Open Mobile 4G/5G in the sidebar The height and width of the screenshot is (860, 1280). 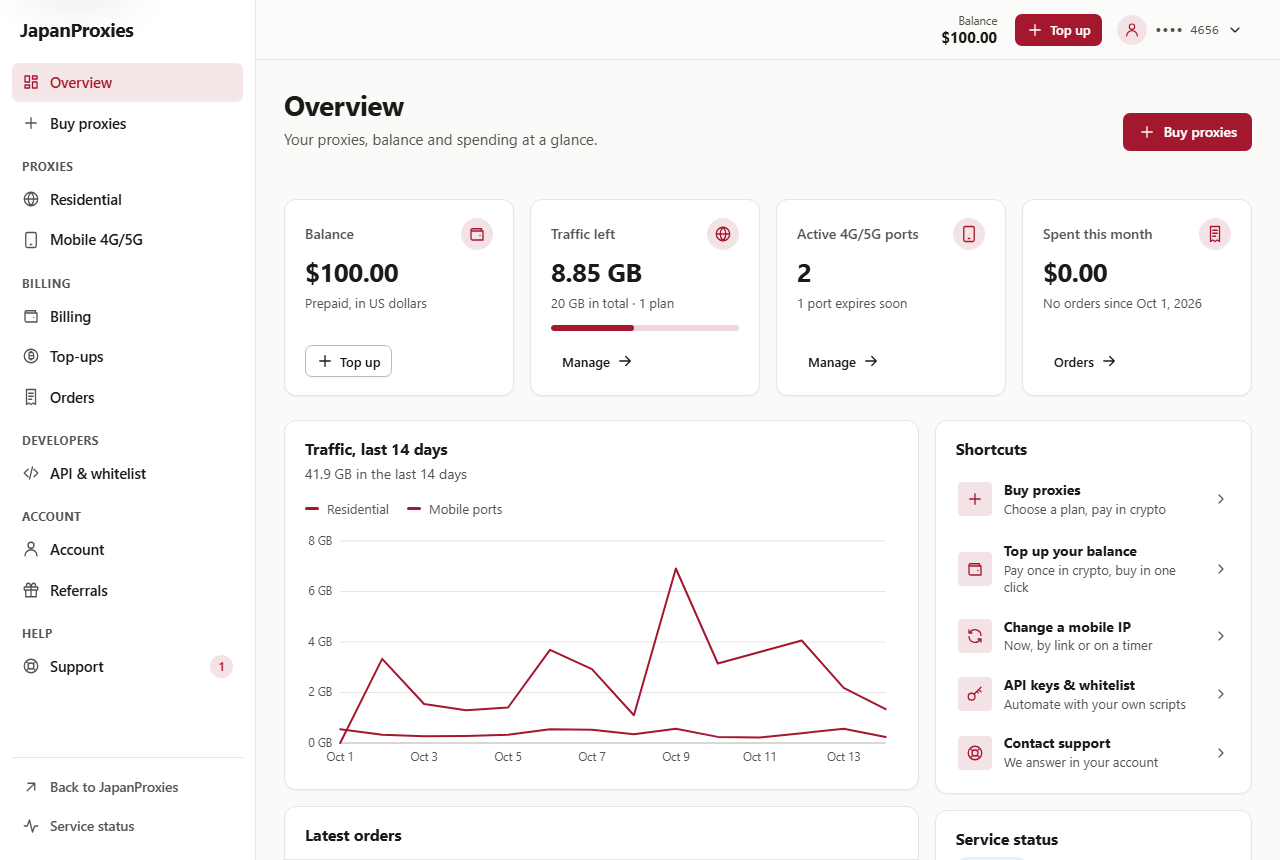click(x=127, y=240)
